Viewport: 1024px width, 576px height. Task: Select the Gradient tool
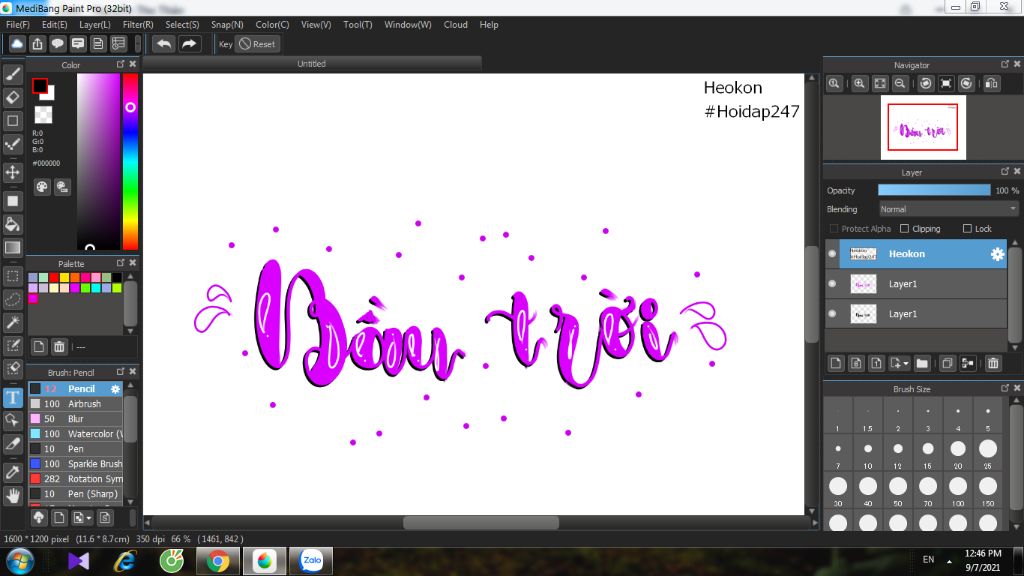(12, 248)
